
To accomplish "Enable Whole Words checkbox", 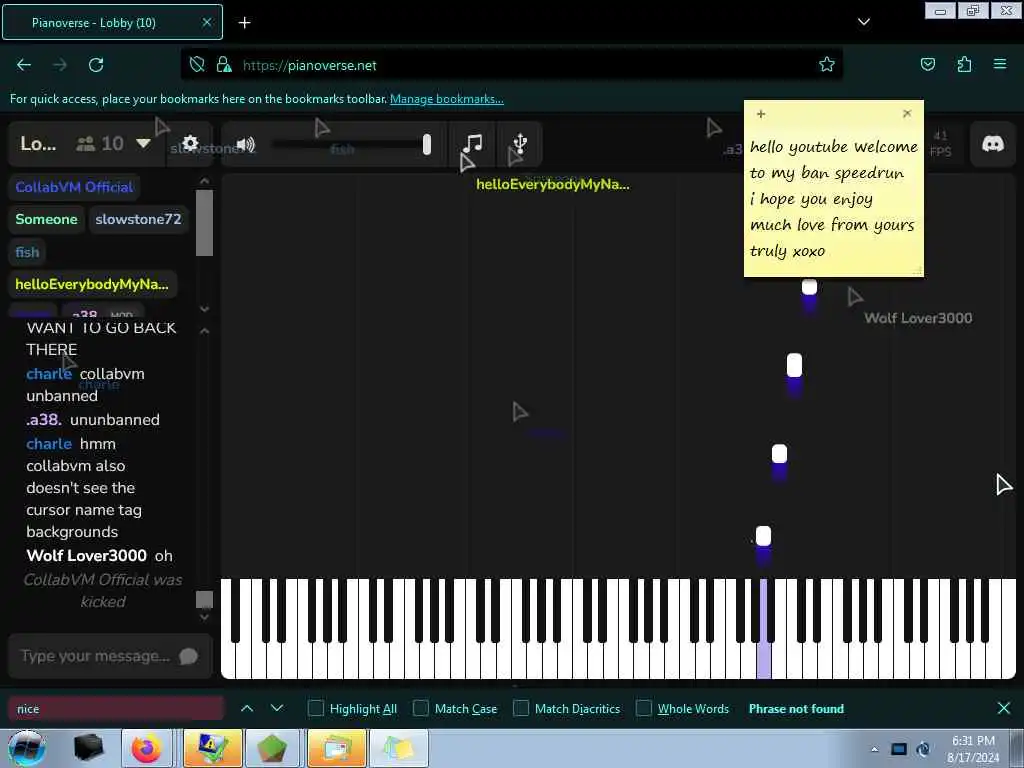I will click(x=643, y=708).
